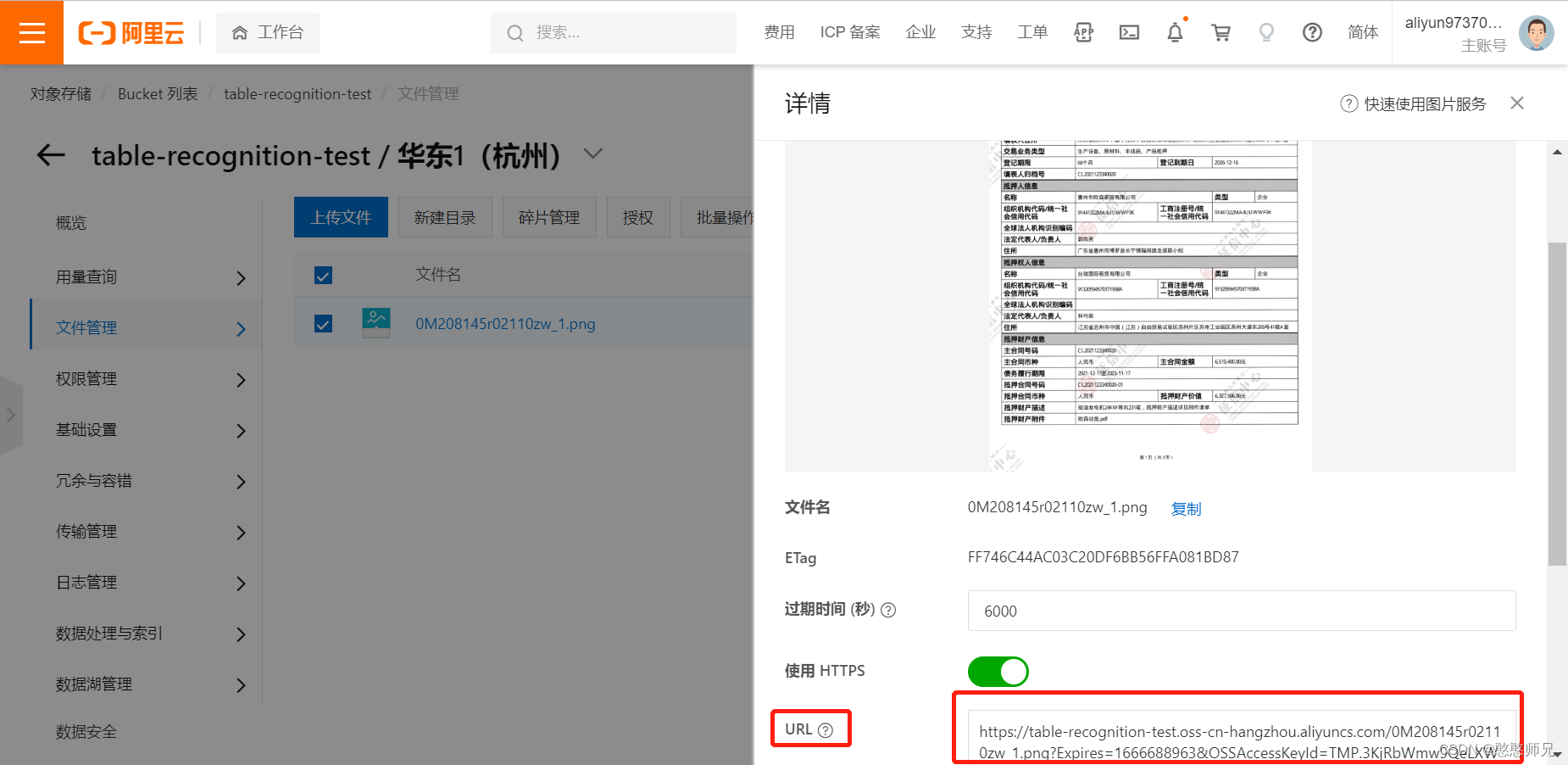This screenshot has width=1568, height=765.
Task: Click the details panel scrollbar
Action: pyautogui.click(x=1557, y=404)
